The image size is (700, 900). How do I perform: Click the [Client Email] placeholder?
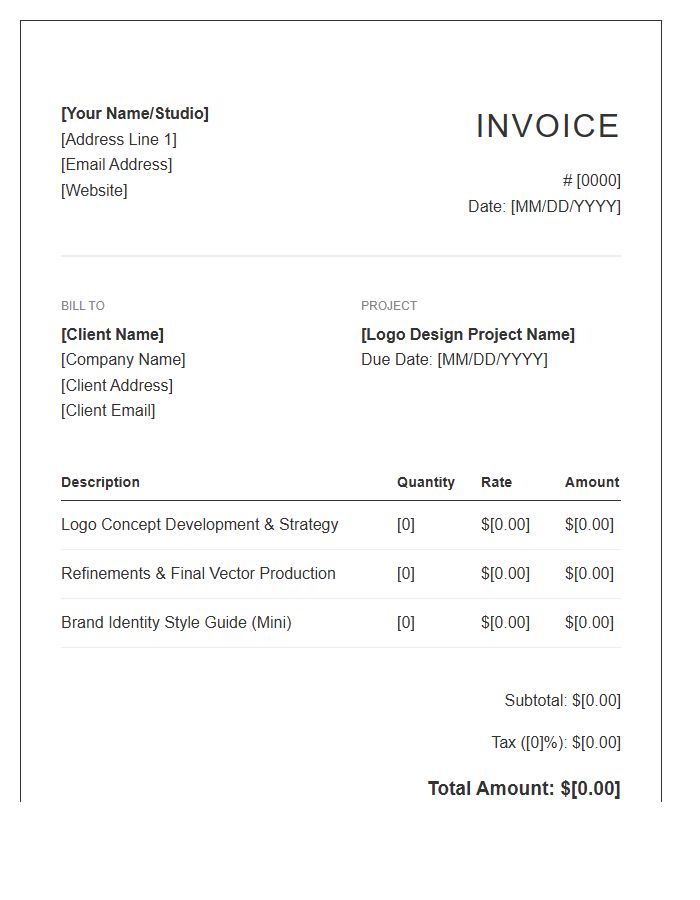108,410
